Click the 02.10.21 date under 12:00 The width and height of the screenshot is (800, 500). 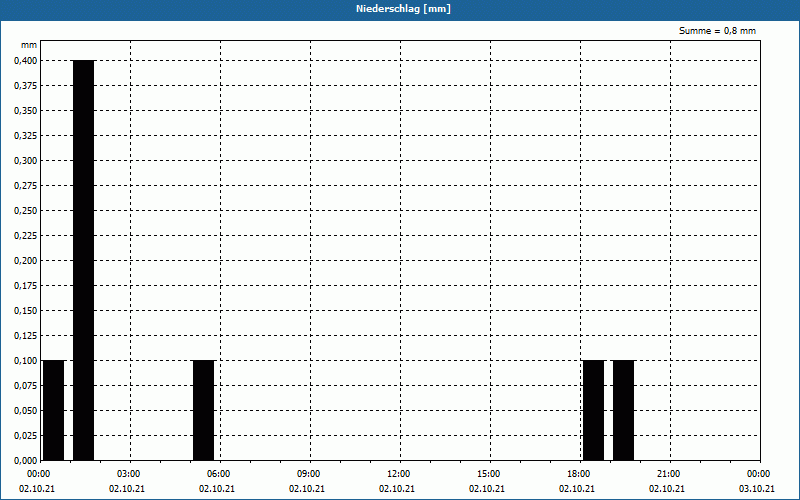(x=396, y=489)
